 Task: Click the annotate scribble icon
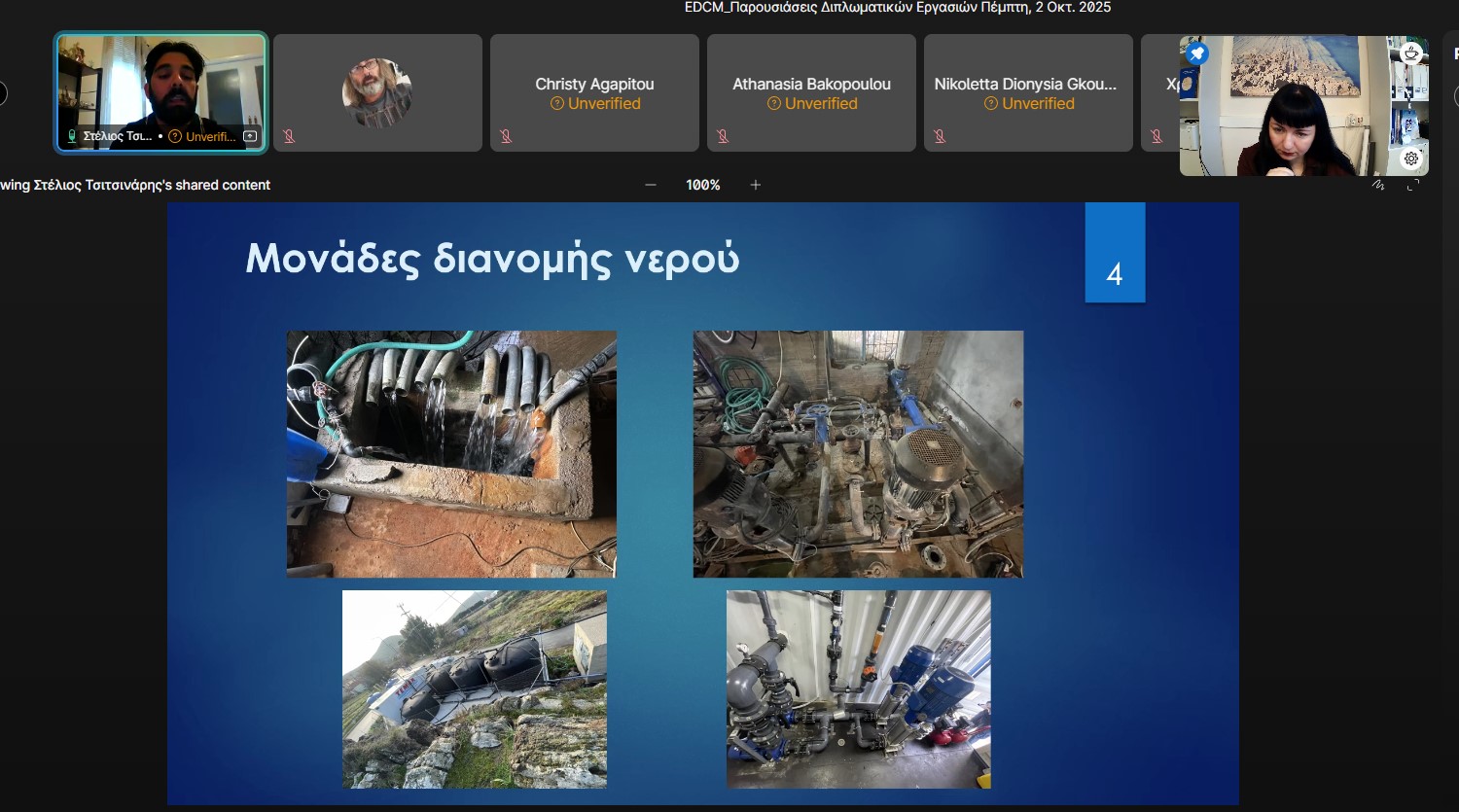(1378, 185)
